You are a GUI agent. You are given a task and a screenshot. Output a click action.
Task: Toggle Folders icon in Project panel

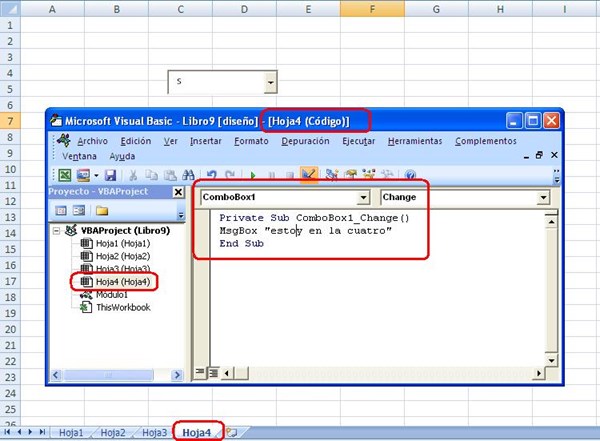102,211
